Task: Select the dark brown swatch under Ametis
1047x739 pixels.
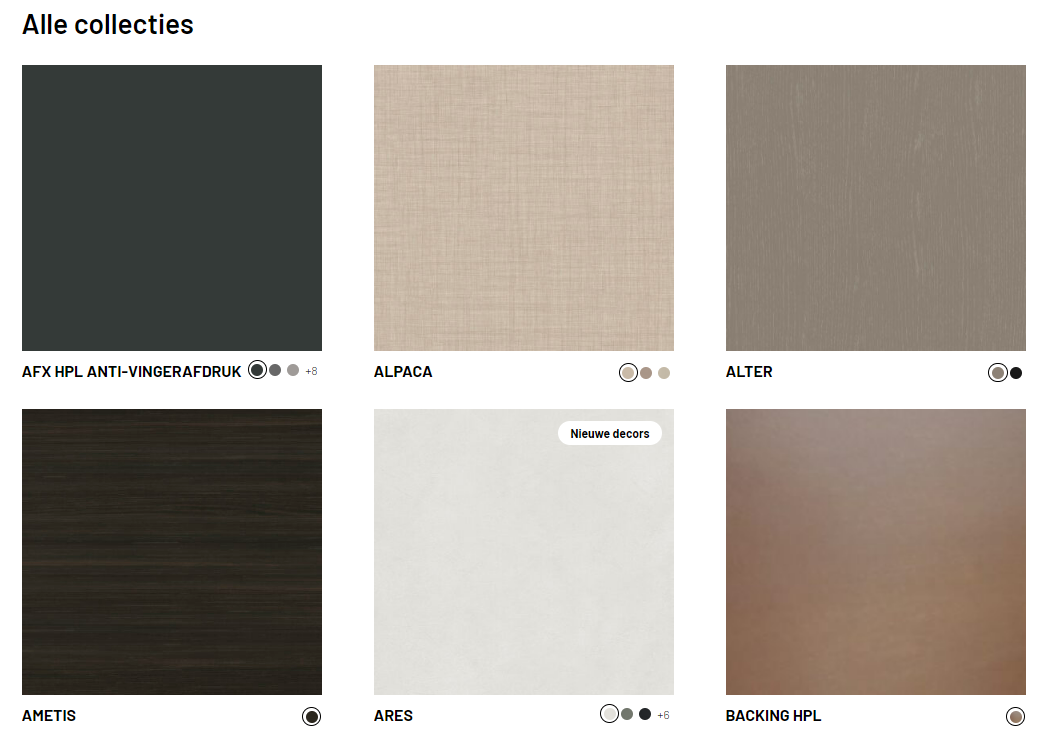Action: (311, 716)
